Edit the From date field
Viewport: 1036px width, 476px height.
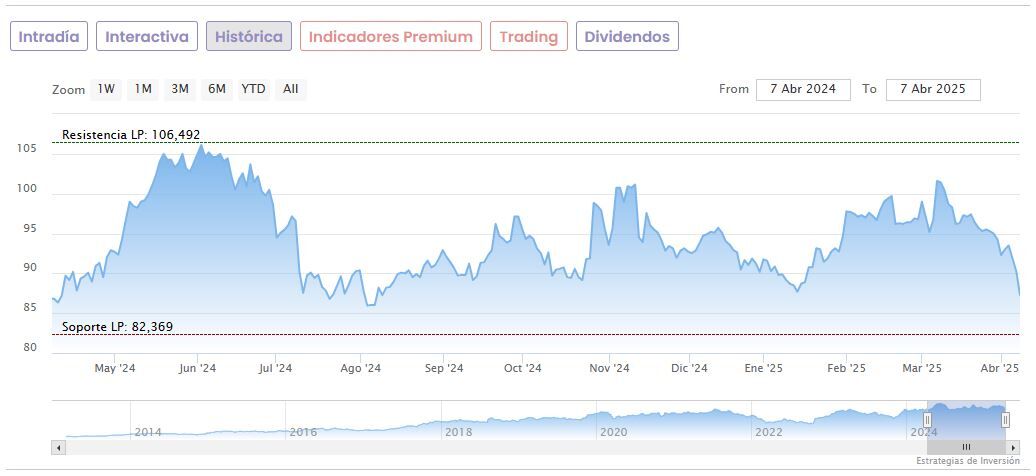(x=803, y=89)
